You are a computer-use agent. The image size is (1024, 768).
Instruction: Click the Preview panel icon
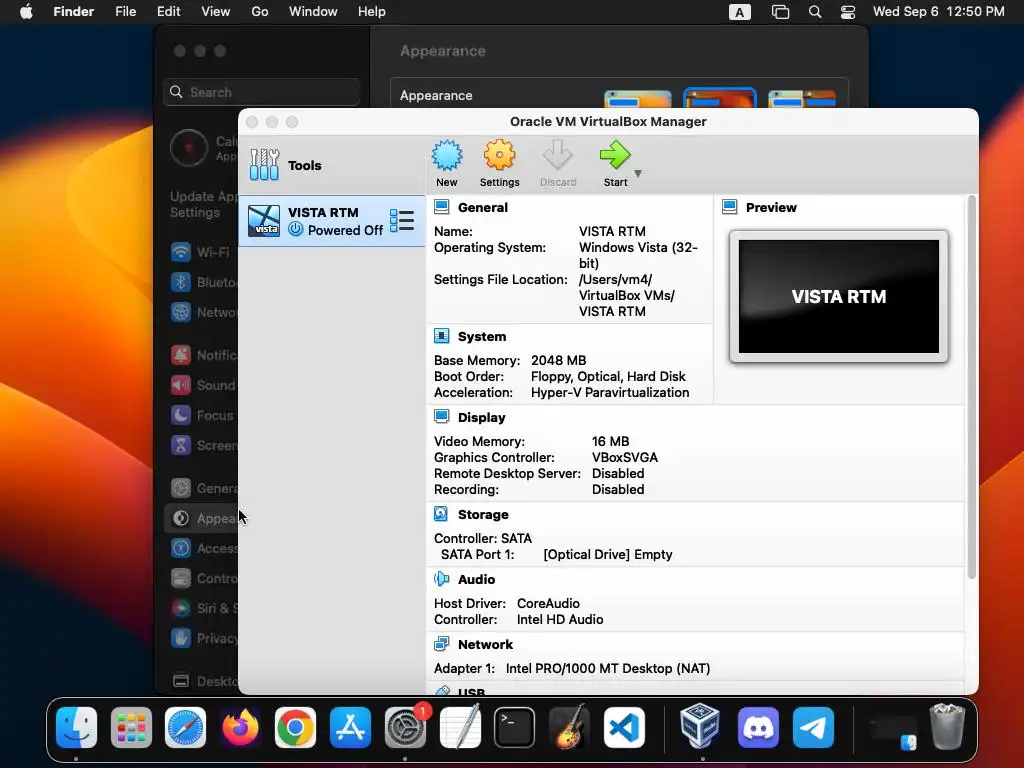point(729,207)
